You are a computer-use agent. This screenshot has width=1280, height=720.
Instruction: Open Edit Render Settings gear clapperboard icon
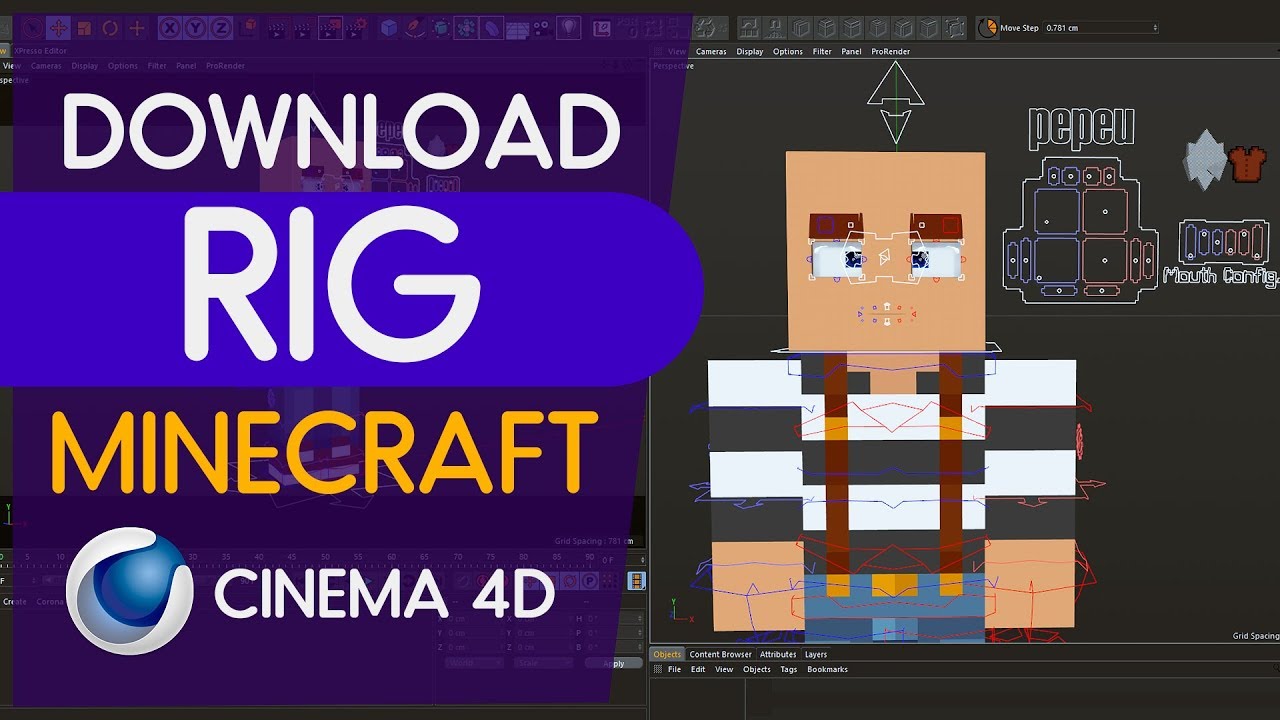tap(357, 28)
